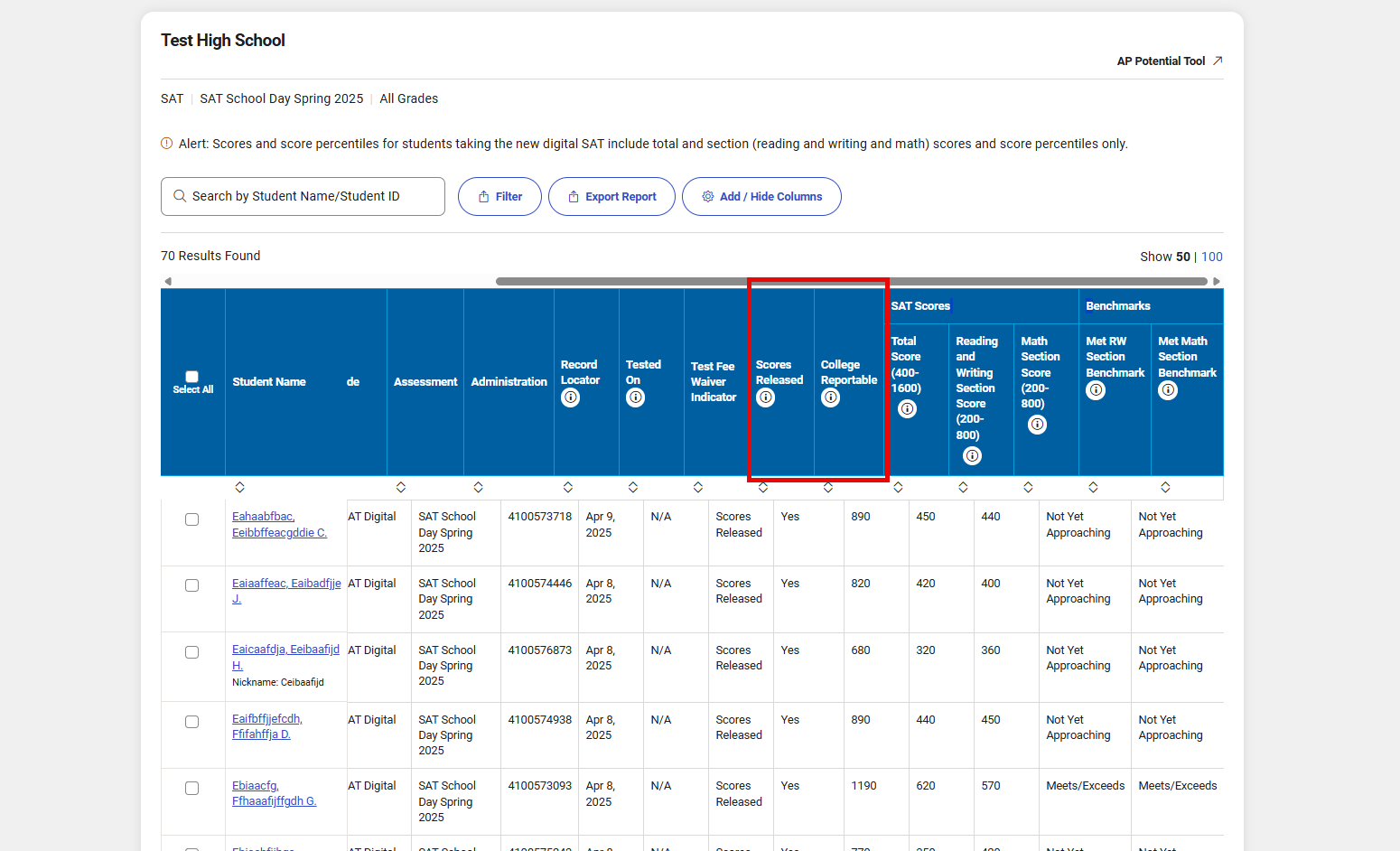Click Export Report button
Image resolution: width=1400 pixels, height=851 pixels.
coord(611,197)
